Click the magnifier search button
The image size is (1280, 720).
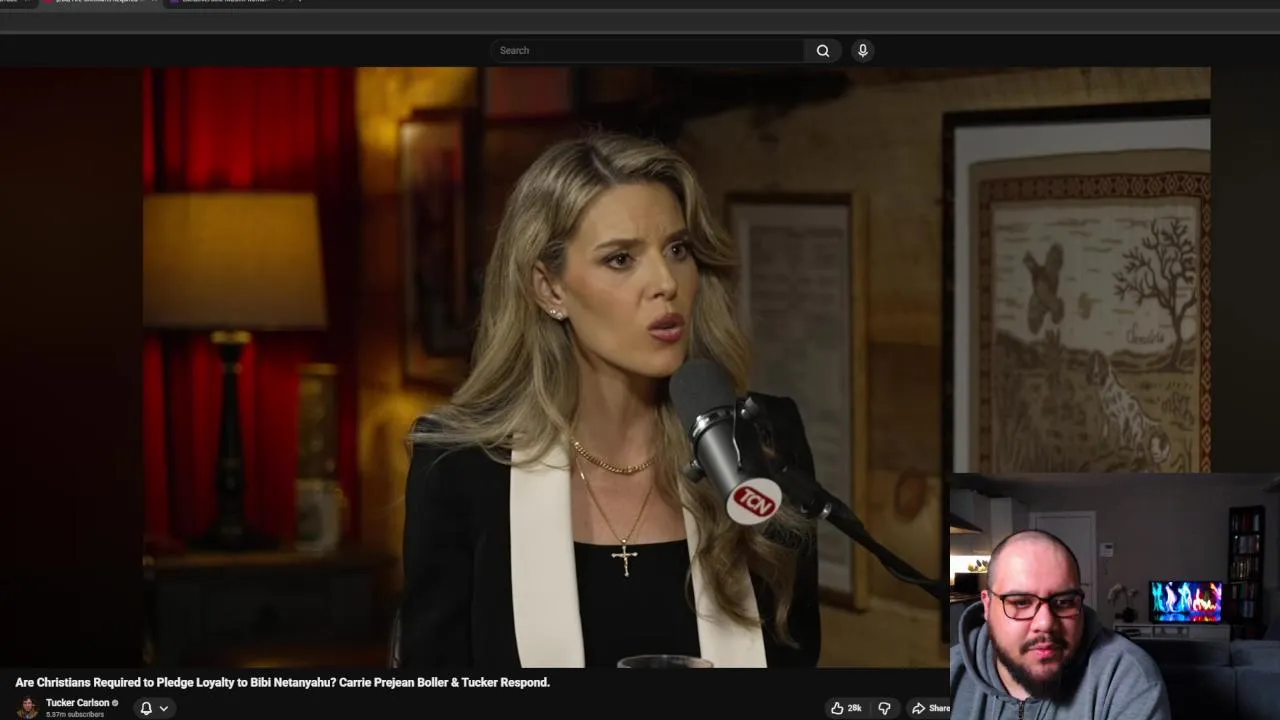823,51
